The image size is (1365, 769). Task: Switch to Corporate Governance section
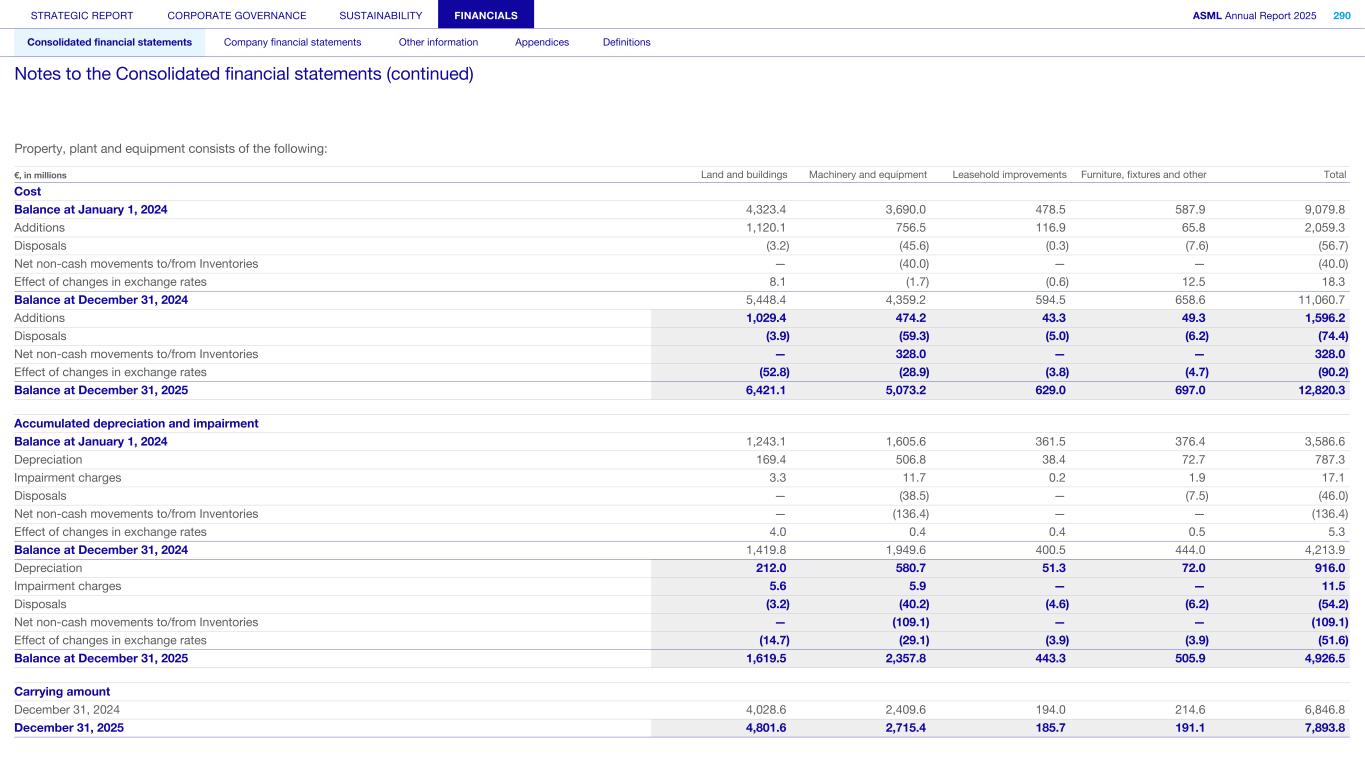(237, 16)
